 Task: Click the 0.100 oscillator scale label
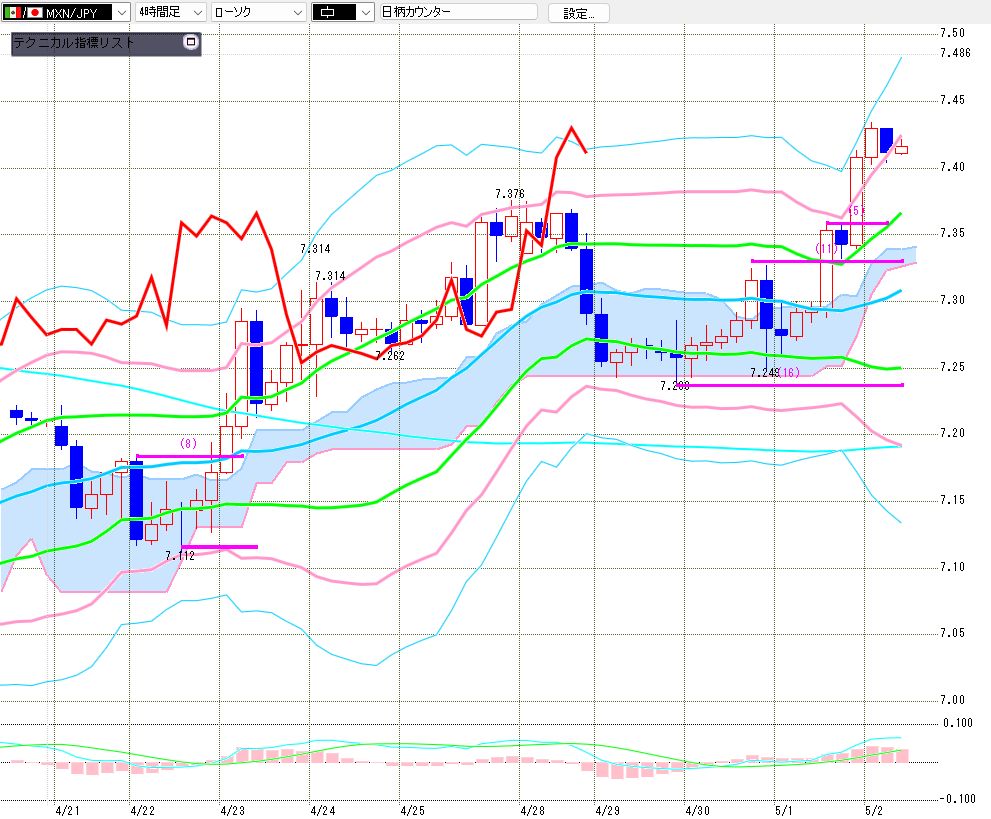click(x=958, y=723)
